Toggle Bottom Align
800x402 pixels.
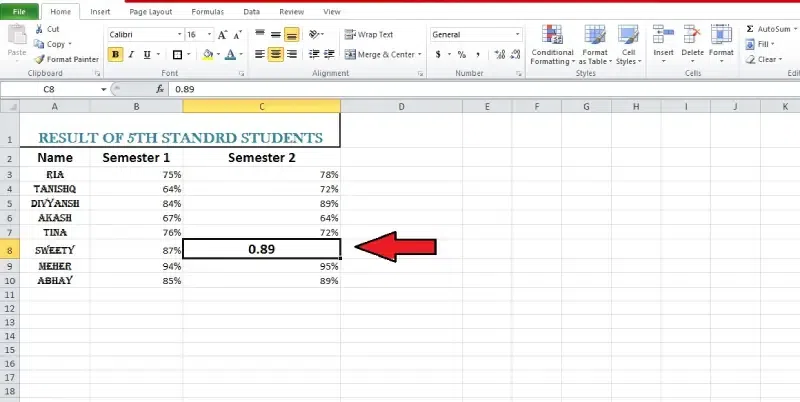[291, 35]
